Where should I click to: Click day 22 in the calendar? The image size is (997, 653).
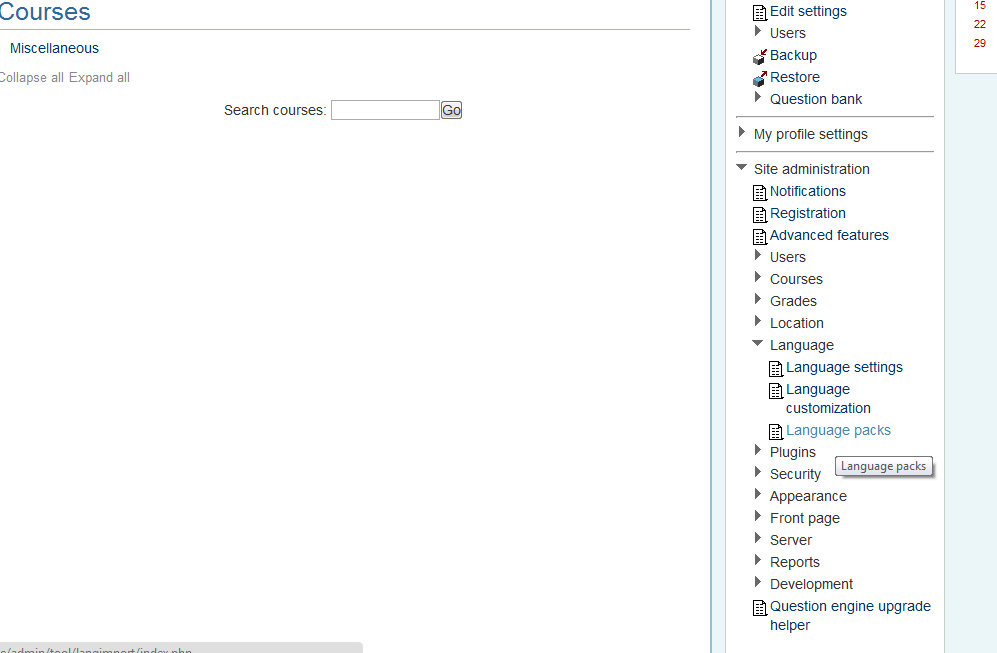pyautogui.click(x=979, y=24)
